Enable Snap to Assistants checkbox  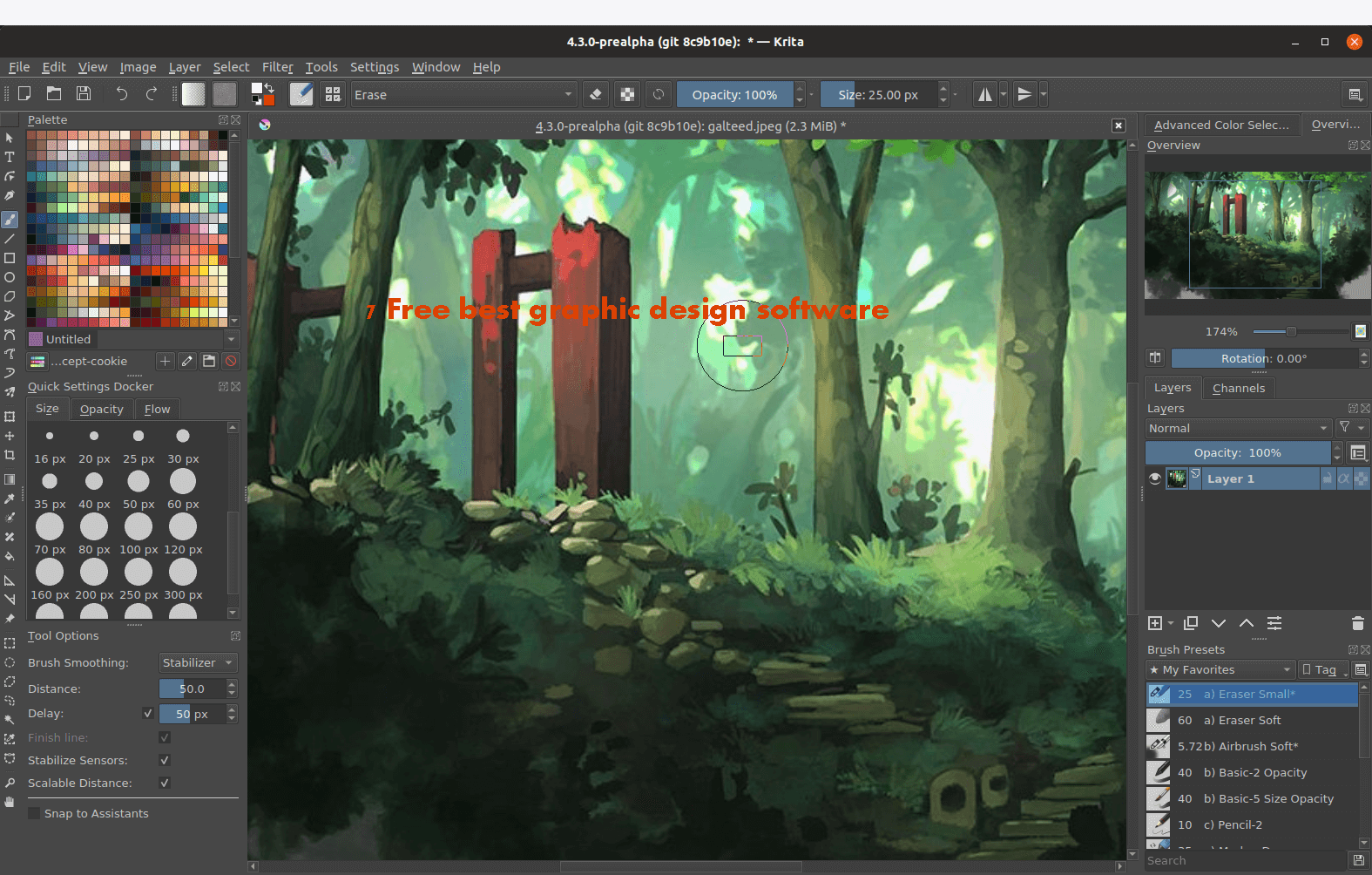35,813
